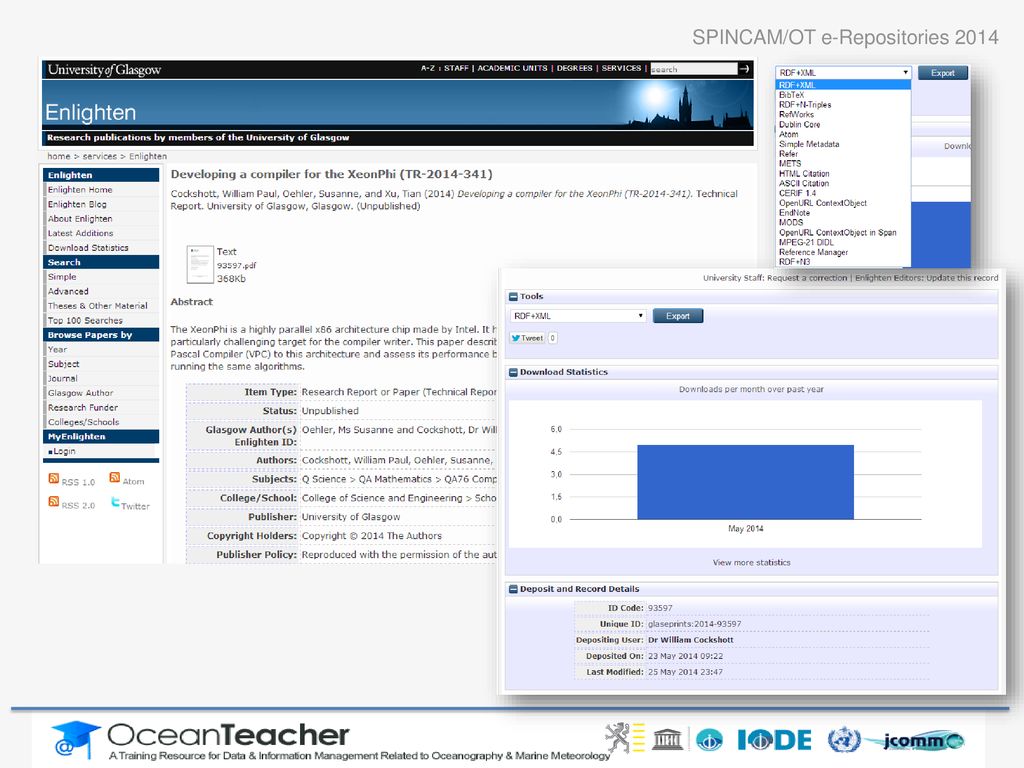Open the 93597.pdf document thumbnail
Viewport: 1024px width, 768px height.
point(200,264)
